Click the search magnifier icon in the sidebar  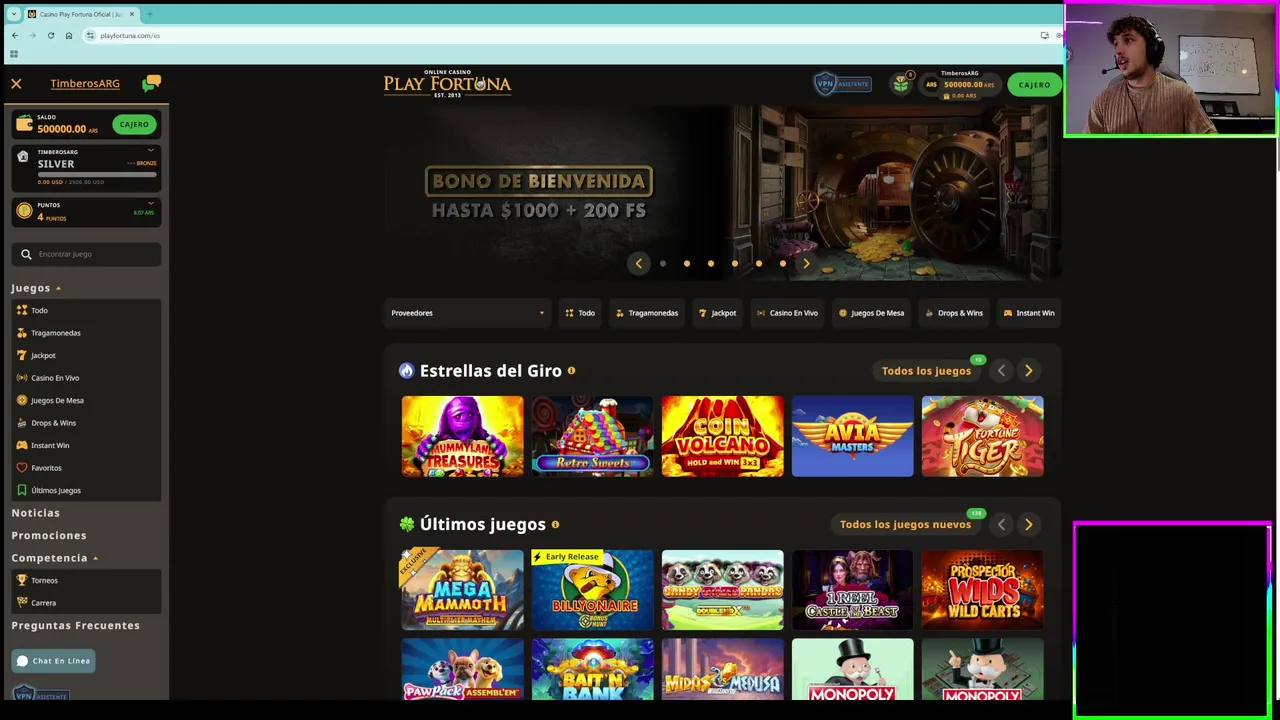[26, 254]
